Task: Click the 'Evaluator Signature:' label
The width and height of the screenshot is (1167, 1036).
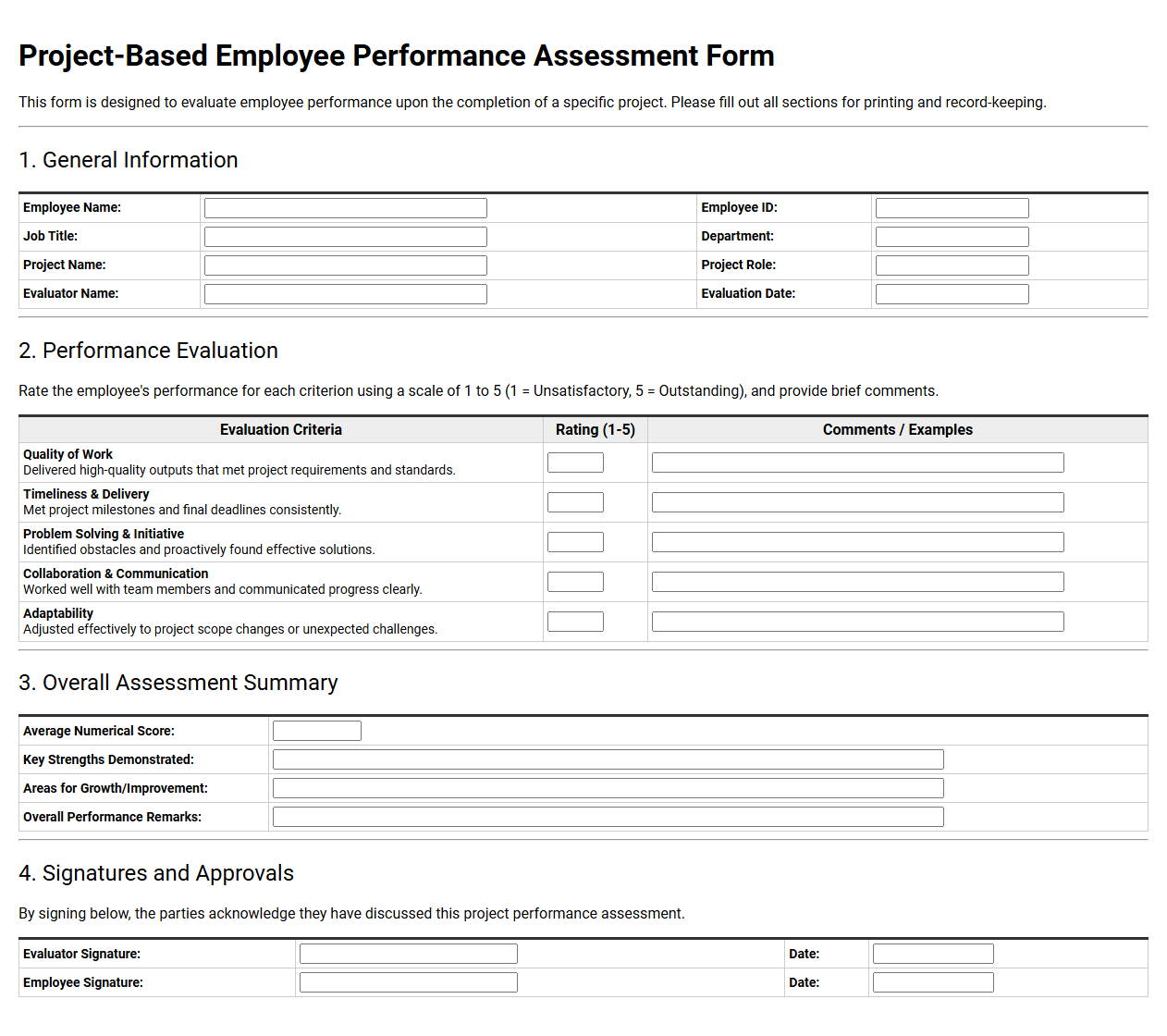Action: (x=81, y=954)
